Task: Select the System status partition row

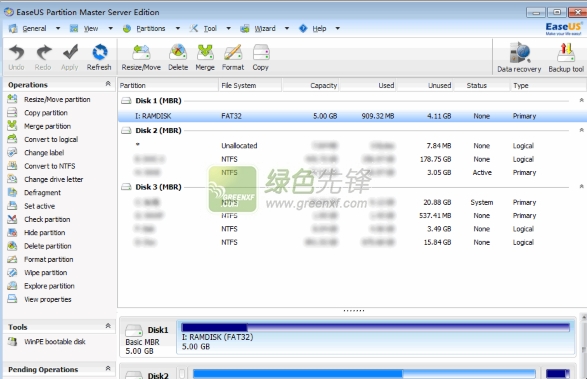Action: (352, 202)
